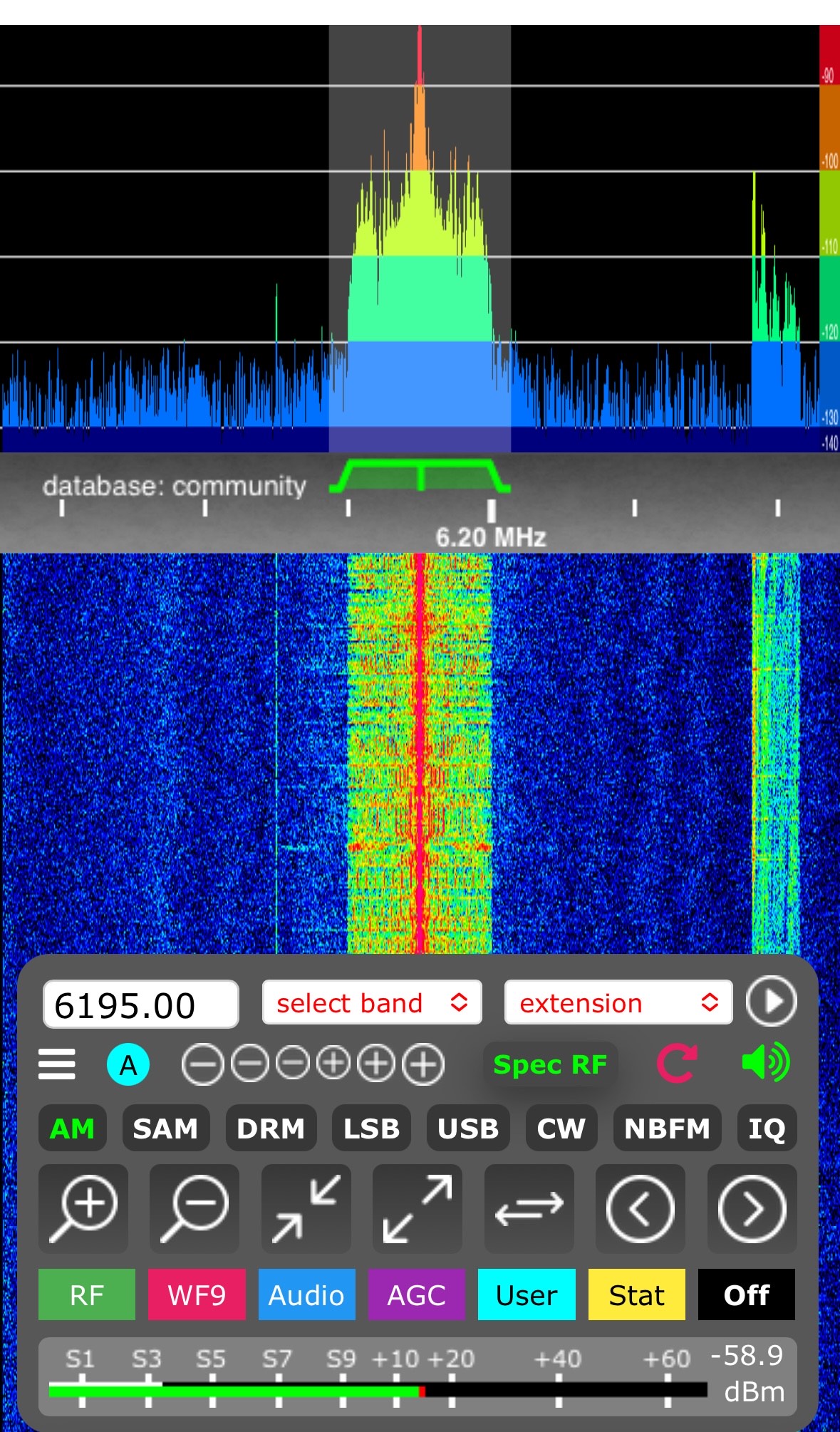
Task: Select USB demodulation mode
Action: coord(468,1129)
